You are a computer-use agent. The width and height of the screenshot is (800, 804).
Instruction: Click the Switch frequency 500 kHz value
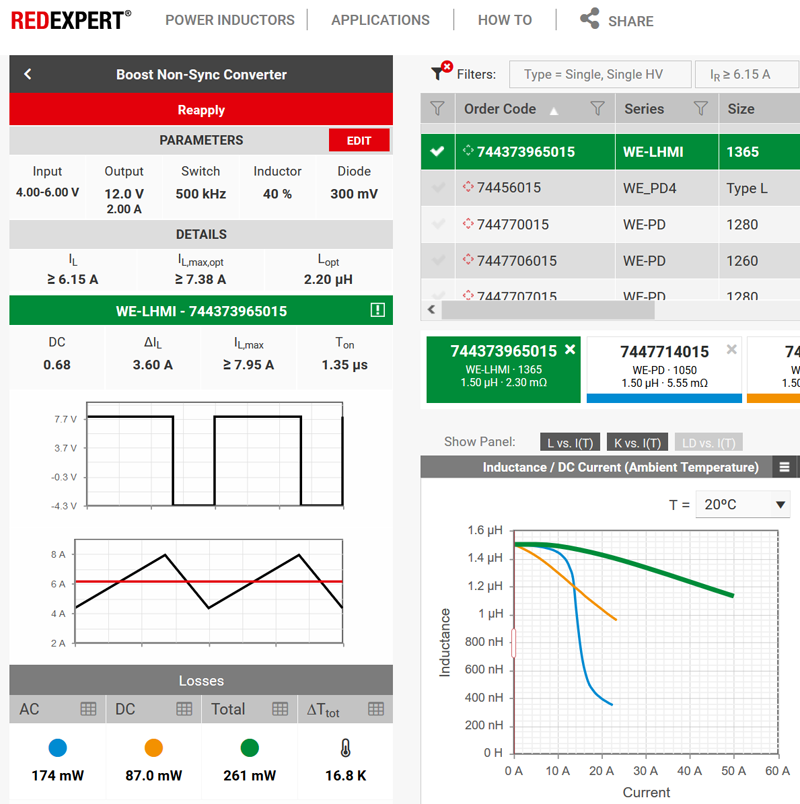click(x=201, y=194)
